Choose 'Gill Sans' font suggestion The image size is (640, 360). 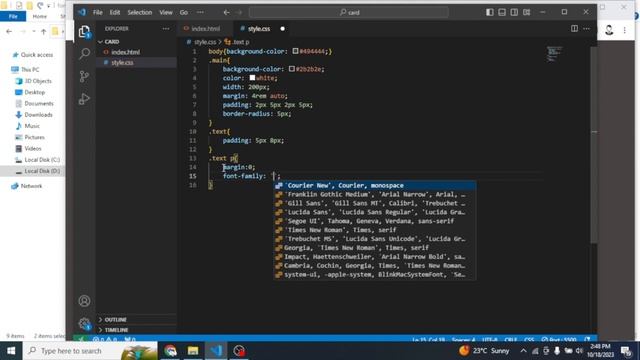375,203
